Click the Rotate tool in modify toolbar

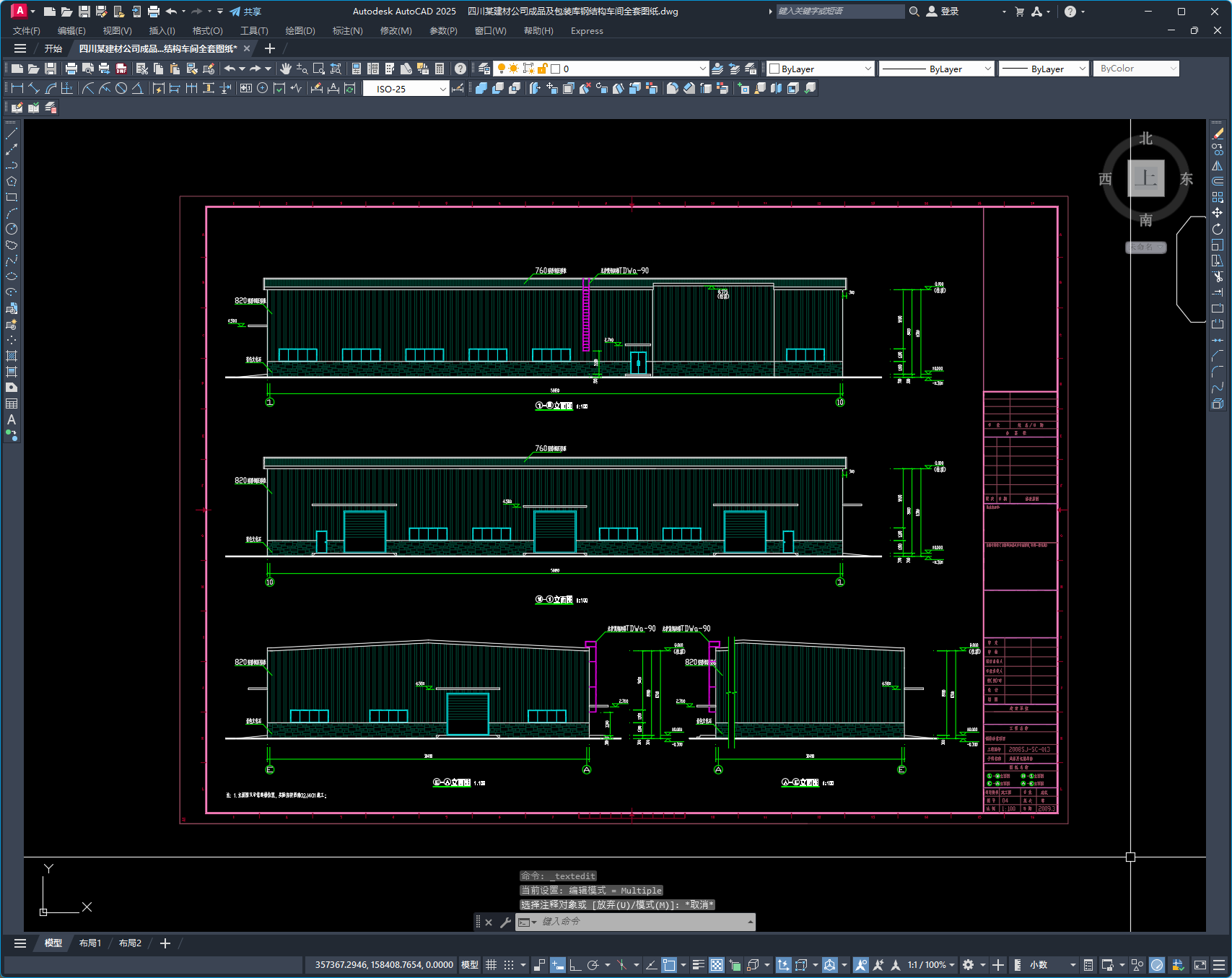coord(1218,229)
